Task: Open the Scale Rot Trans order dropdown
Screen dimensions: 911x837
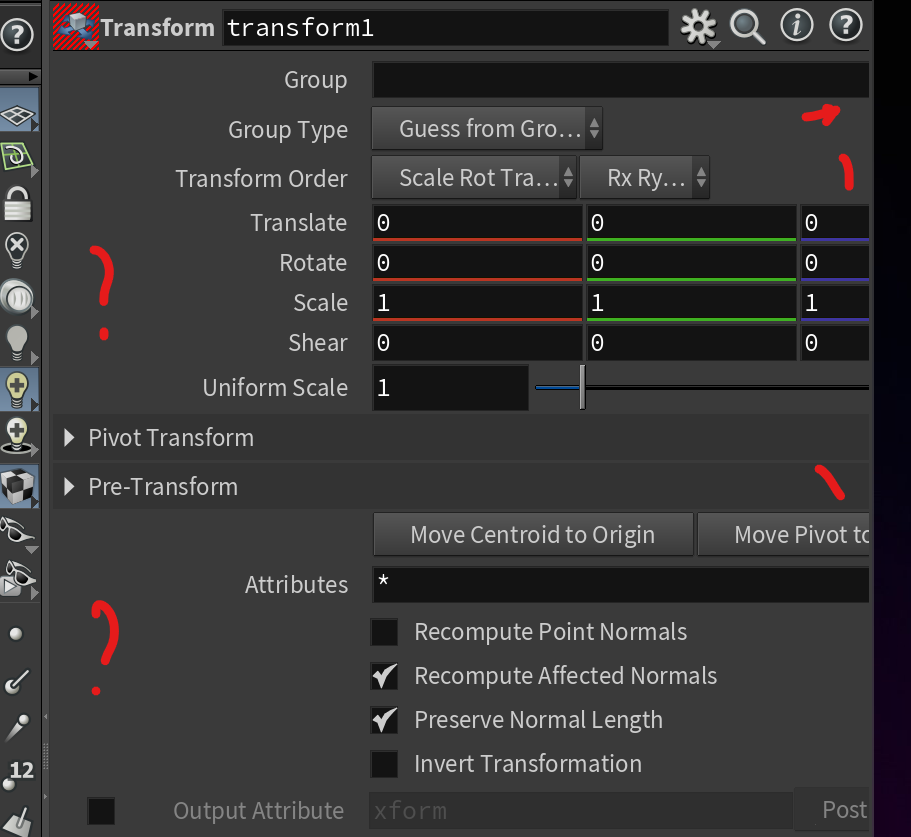Action: (x=474, y=177)
